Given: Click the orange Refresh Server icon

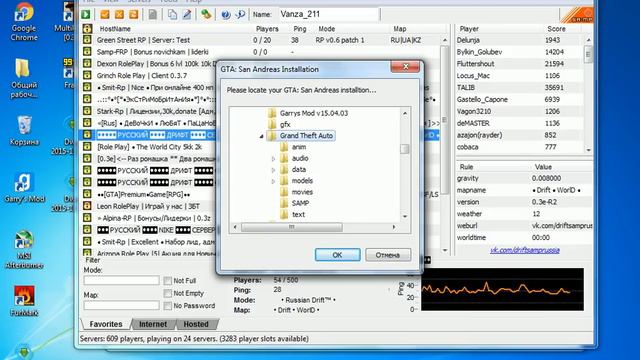Looking at the screenshot, I should click(x=133, y=14).
